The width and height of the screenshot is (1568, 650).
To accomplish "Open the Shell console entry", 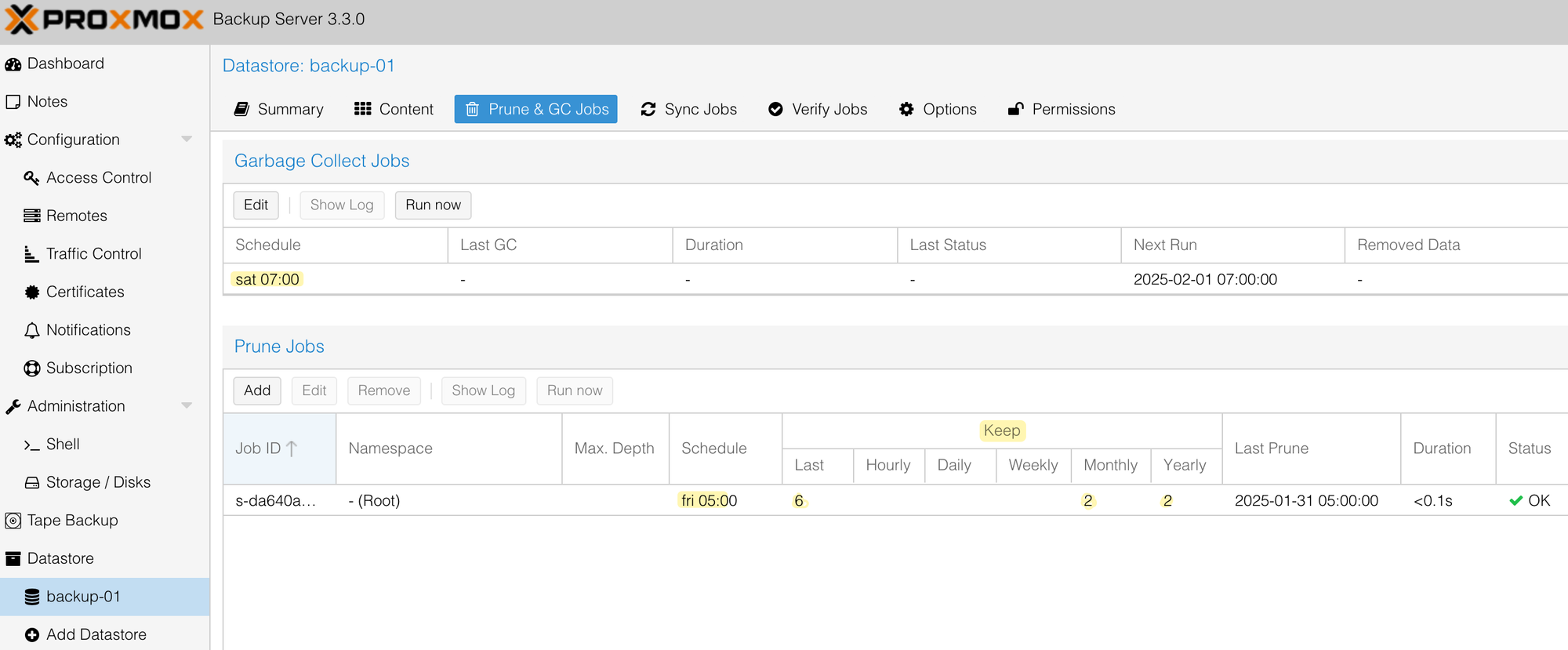I will click(105, 445).
